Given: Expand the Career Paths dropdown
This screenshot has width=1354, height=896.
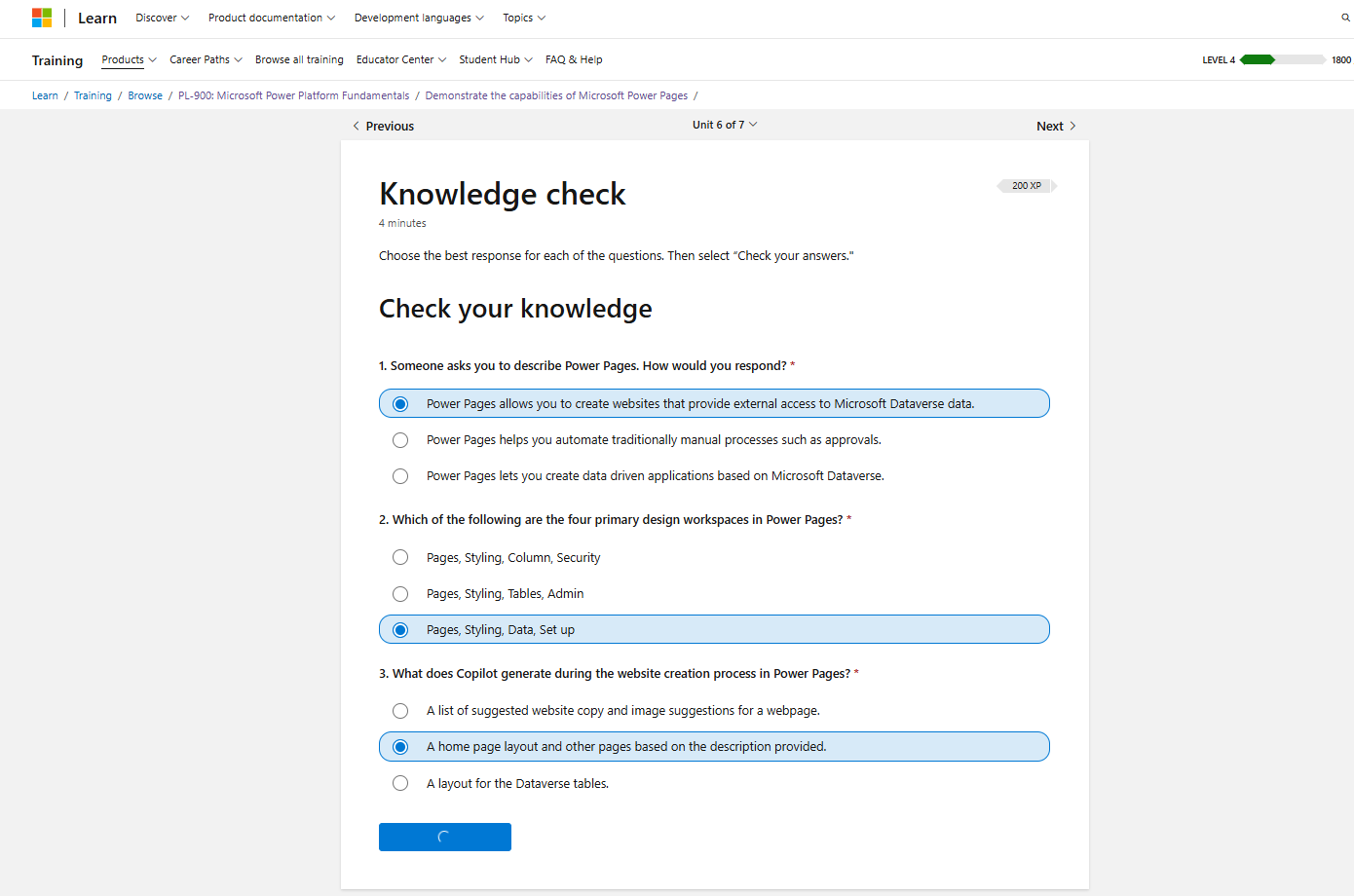Looking at the screenshot, I should coord(206,59).
